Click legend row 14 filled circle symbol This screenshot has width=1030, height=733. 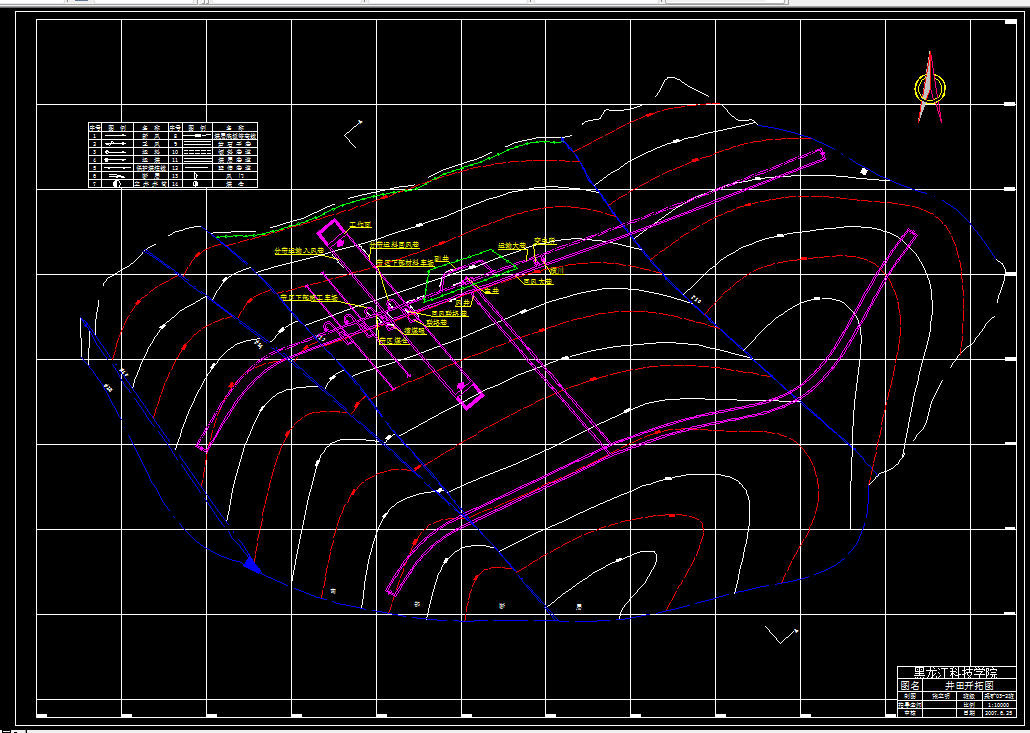[195, 184]
